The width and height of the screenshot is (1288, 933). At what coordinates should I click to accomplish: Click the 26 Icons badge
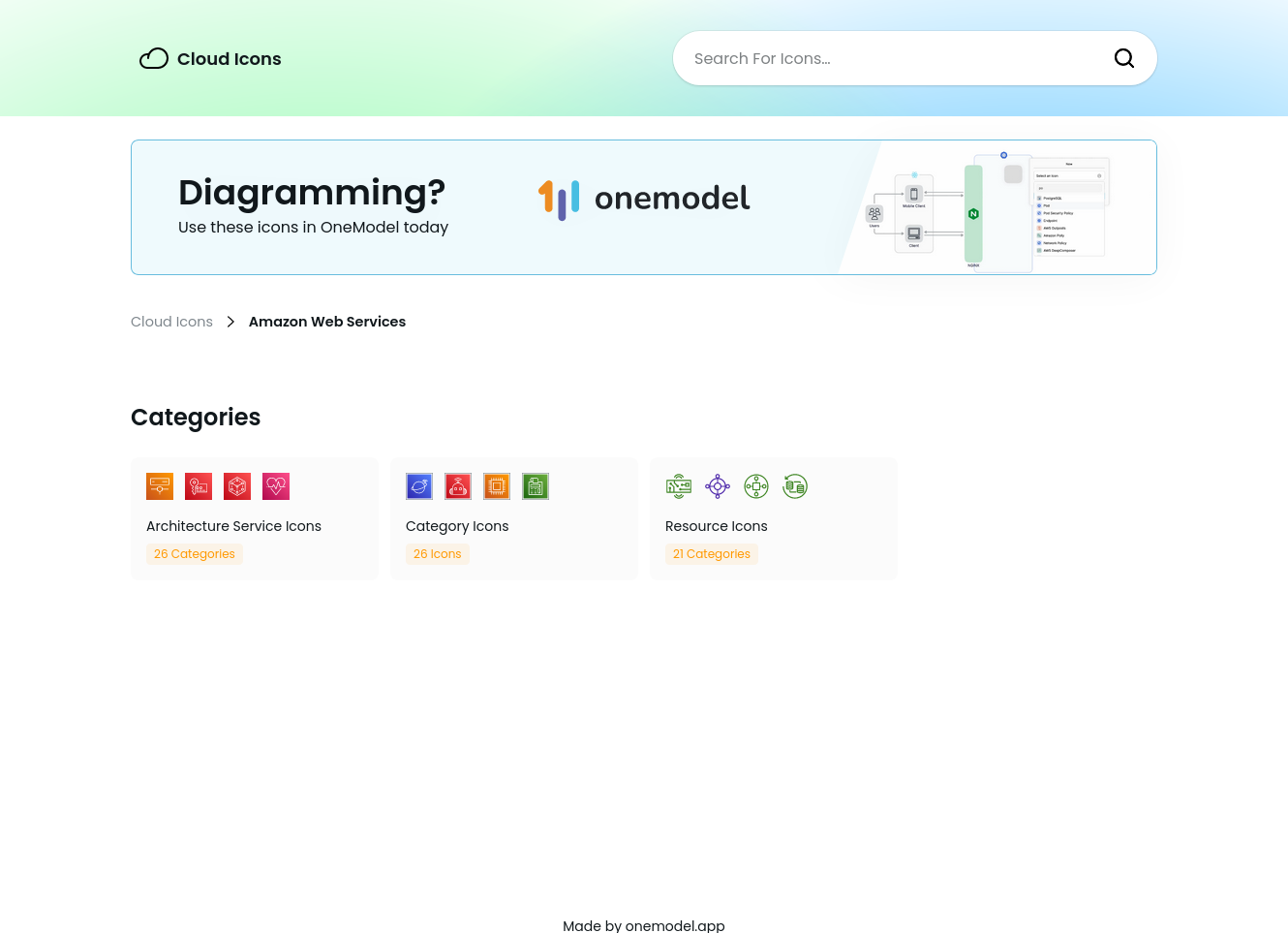pyautogui.click(x=438, y=554)
